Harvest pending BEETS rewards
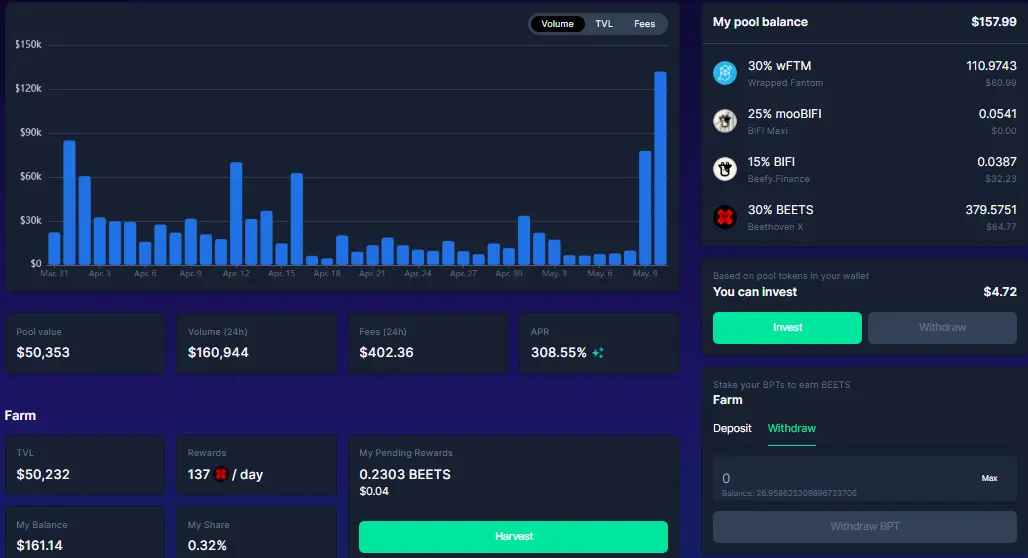Image resolution: width=1028 pixels, height=558 pixels. click(513, 536)
